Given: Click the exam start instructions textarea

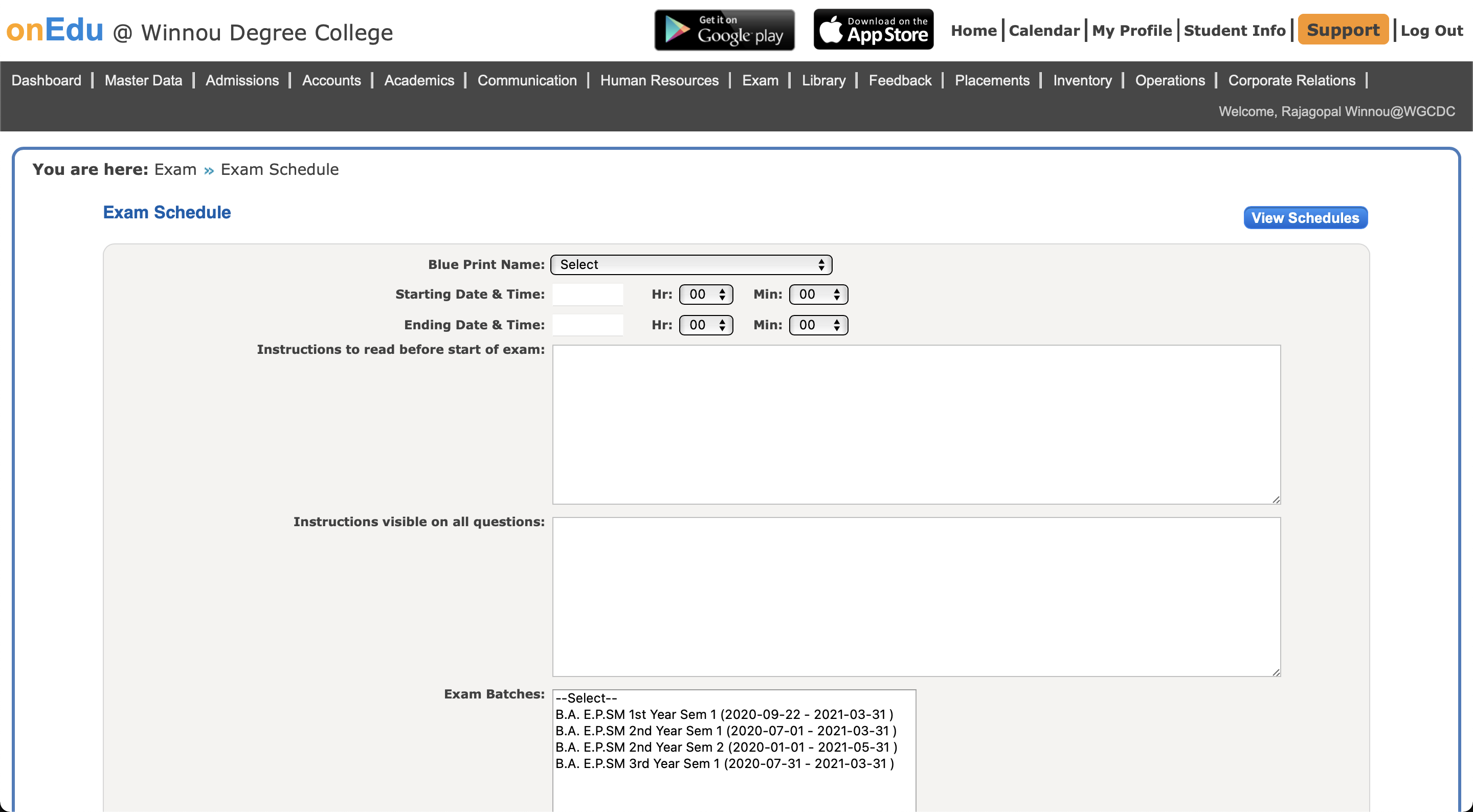Looking at the screenshot, I should pyautogui.click(x=916, y=424).
